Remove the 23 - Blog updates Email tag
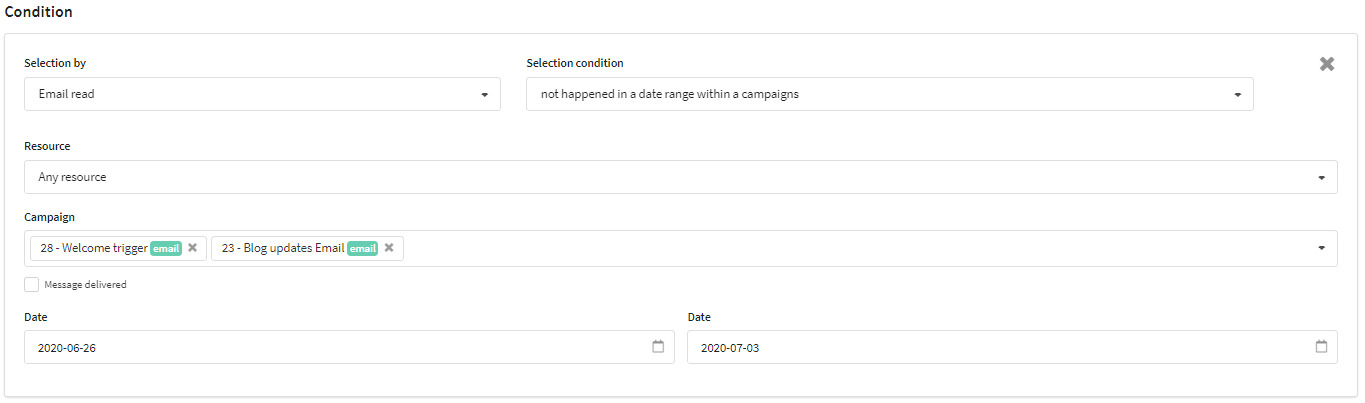This screenshot has height=403, width=1365. coord(389,248)
